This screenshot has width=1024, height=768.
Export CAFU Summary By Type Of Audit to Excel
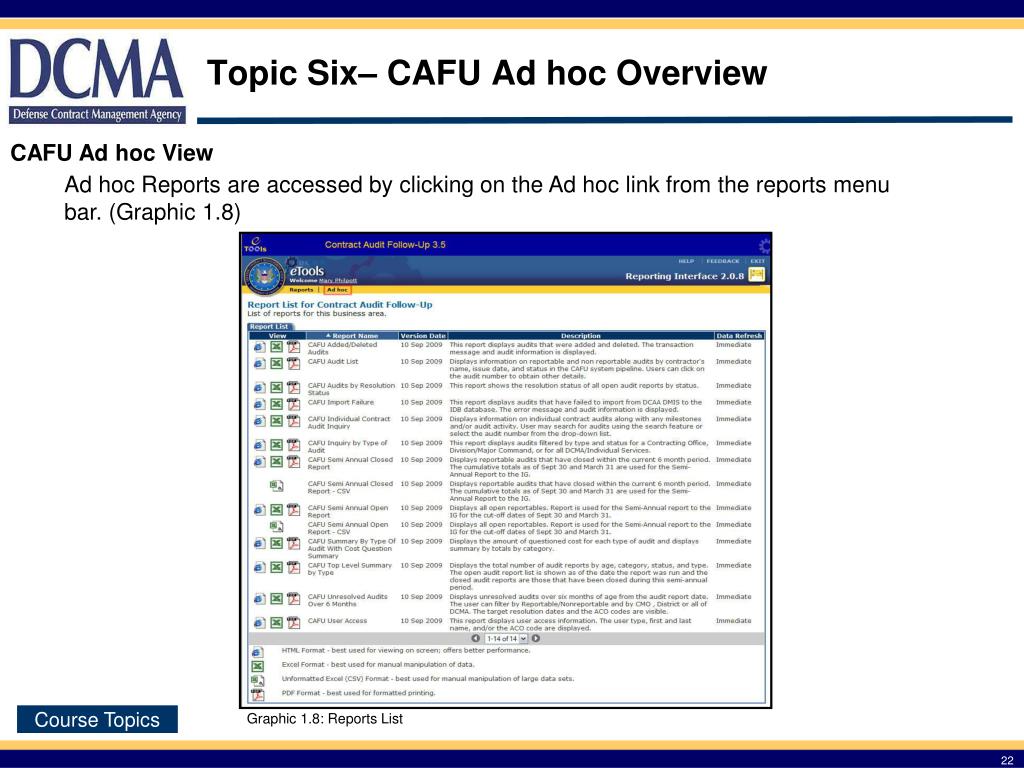tap(276, 543)
